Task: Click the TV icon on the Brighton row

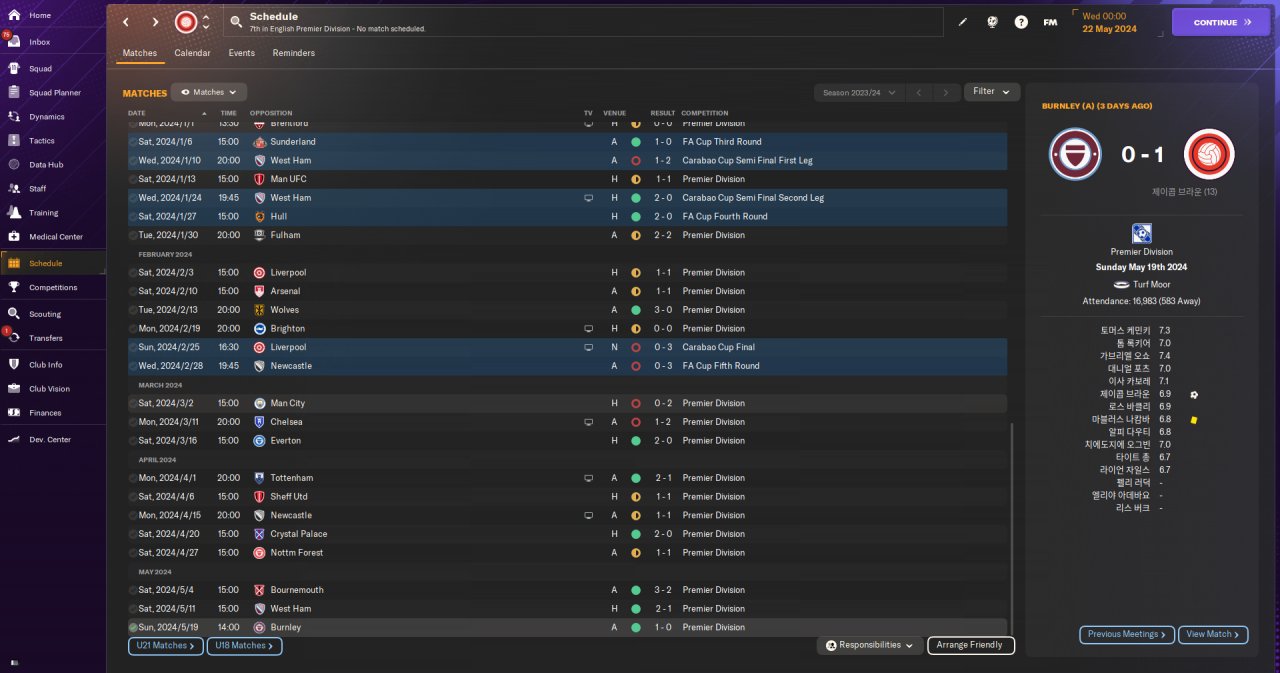Action: [x=588, y=328]
